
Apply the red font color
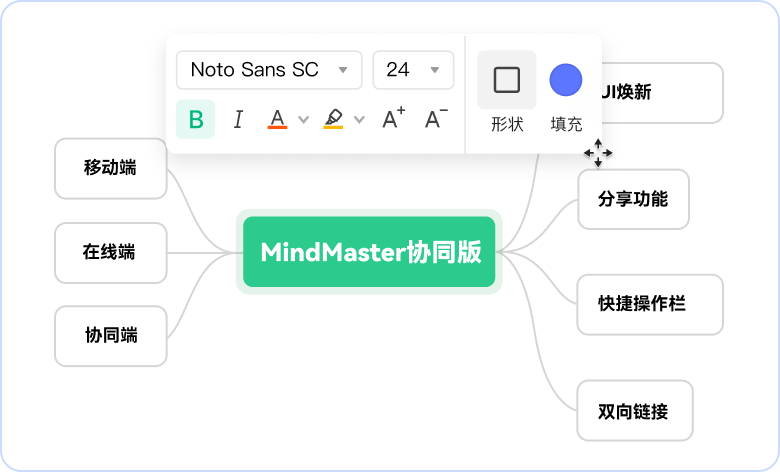click(277, 119)
